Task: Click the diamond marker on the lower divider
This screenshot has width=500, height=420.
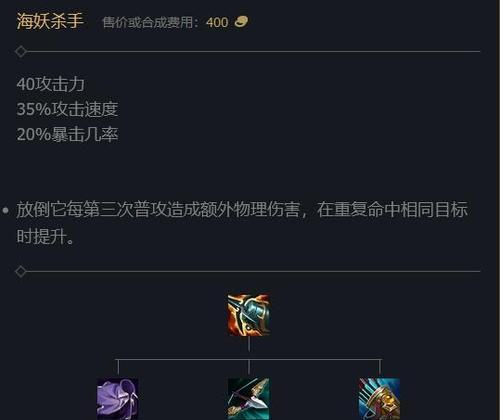Action: [x=21, y=271]
